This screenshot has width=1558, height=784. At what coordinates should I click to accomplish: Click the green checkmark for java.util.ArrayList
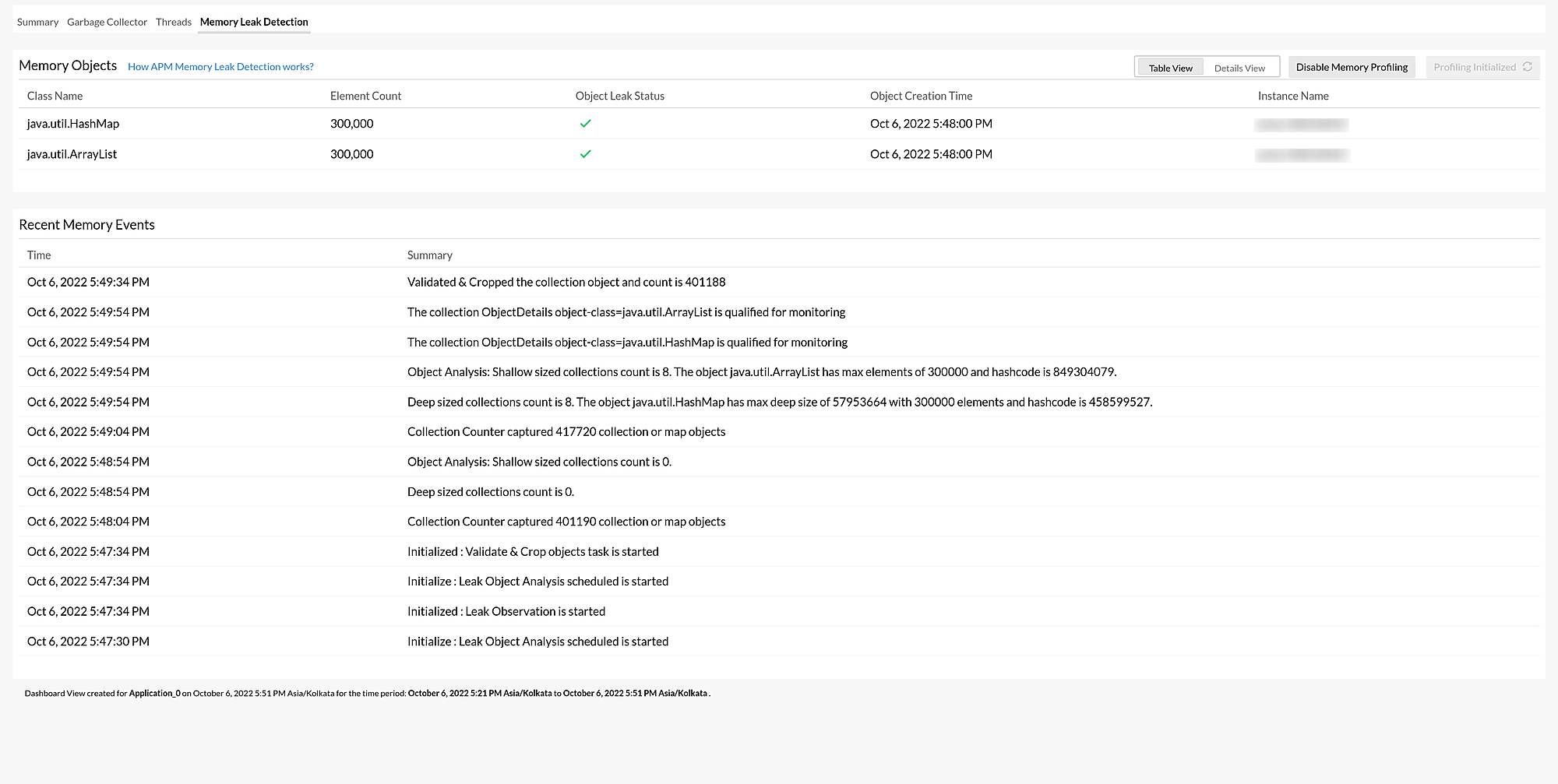tap(586, 154)
